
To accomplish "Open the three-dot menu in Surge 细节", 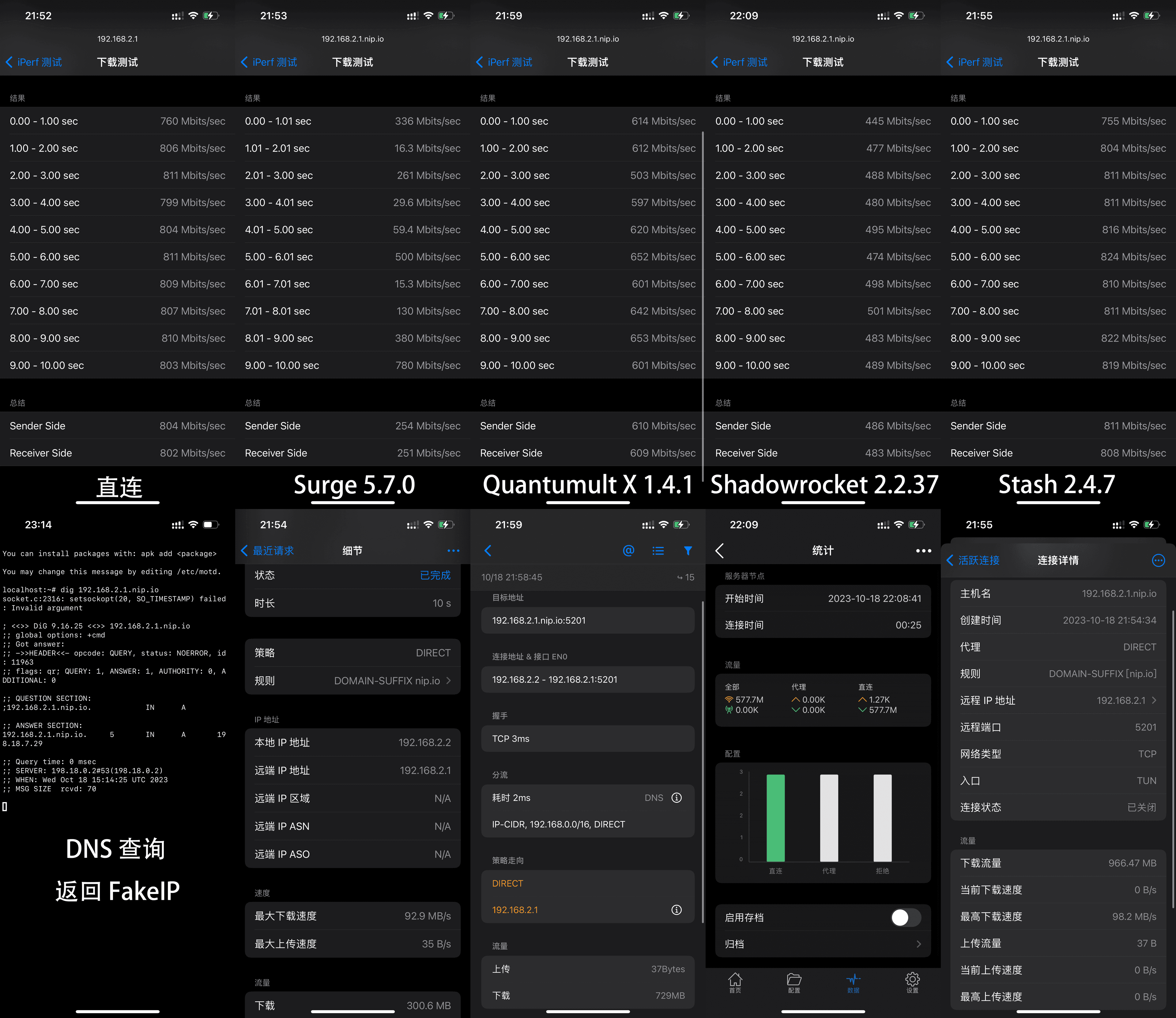I will point(453,550).
